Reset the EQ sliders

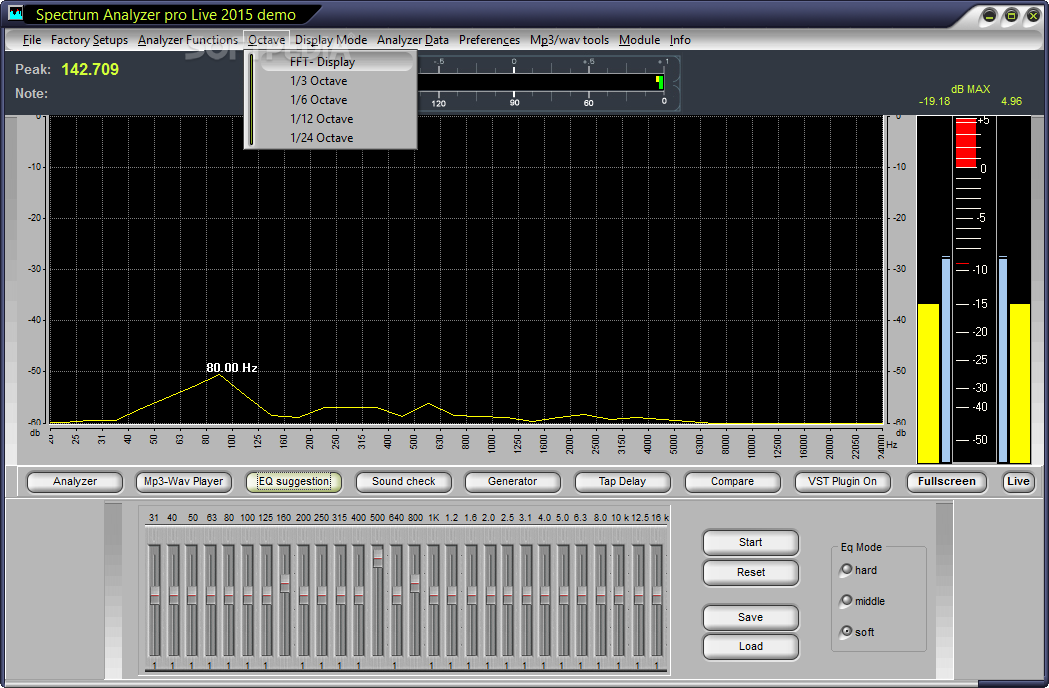751,573
